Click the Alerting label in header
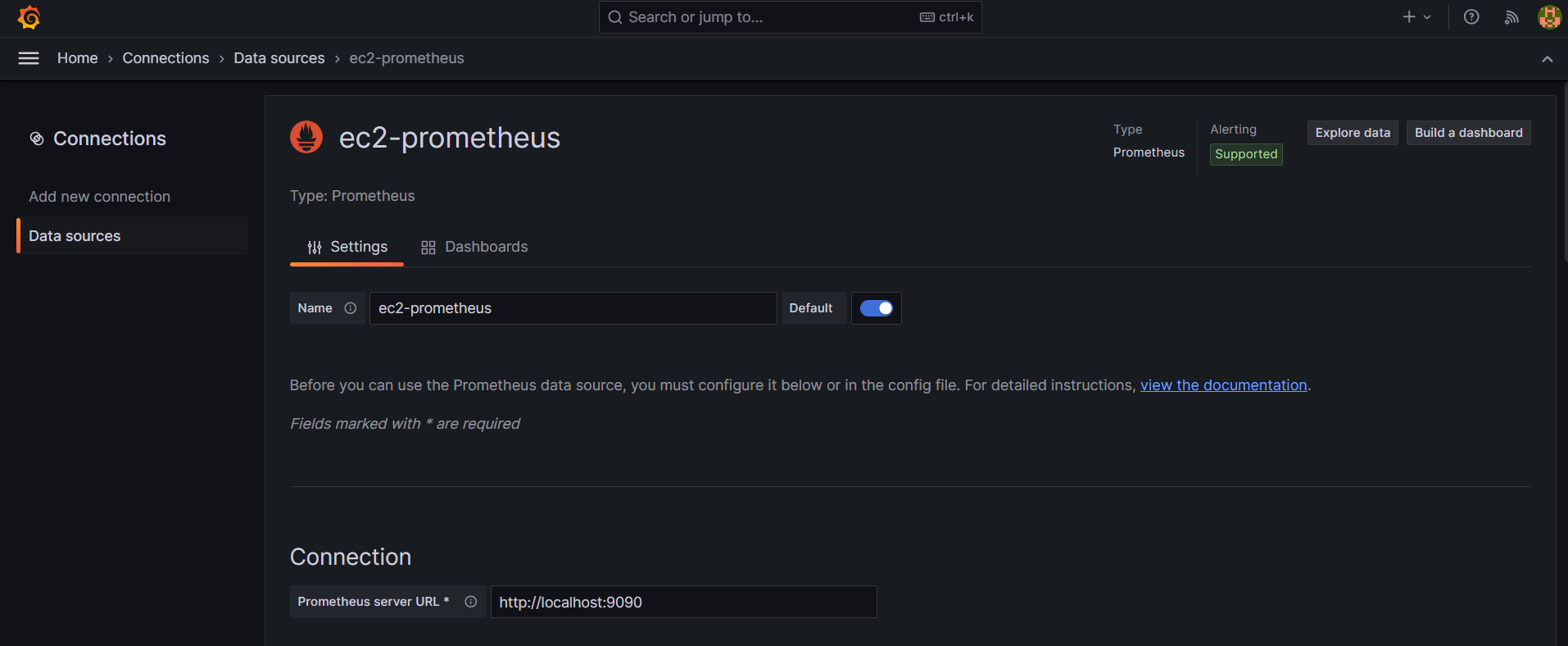1568x646 pixels. click(x=1233, y=130)
